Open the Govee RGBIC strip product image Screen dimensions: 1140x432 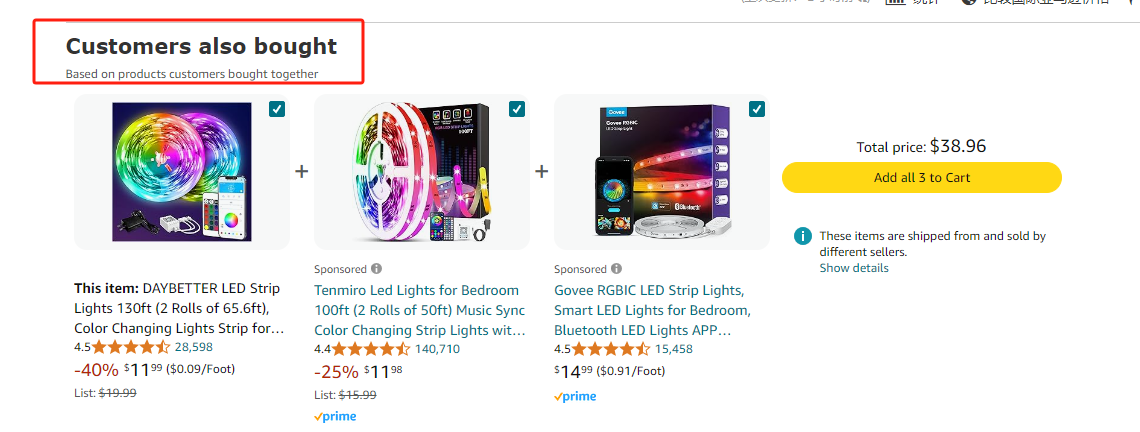662,172
